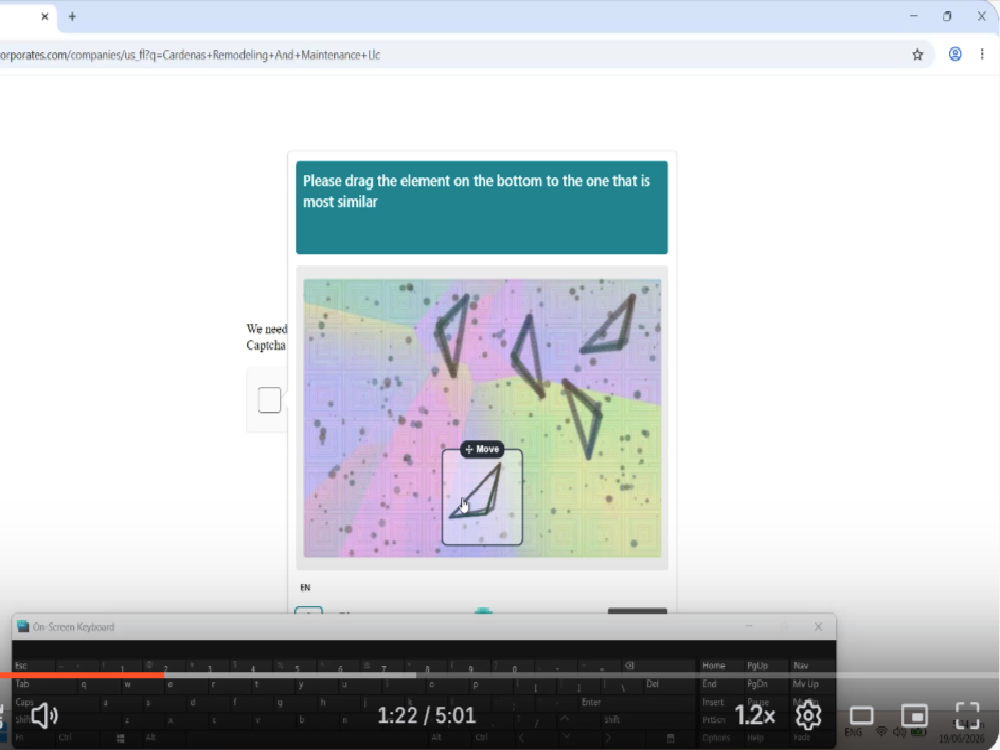Switch to theater mode view

(x=861, y=716)
